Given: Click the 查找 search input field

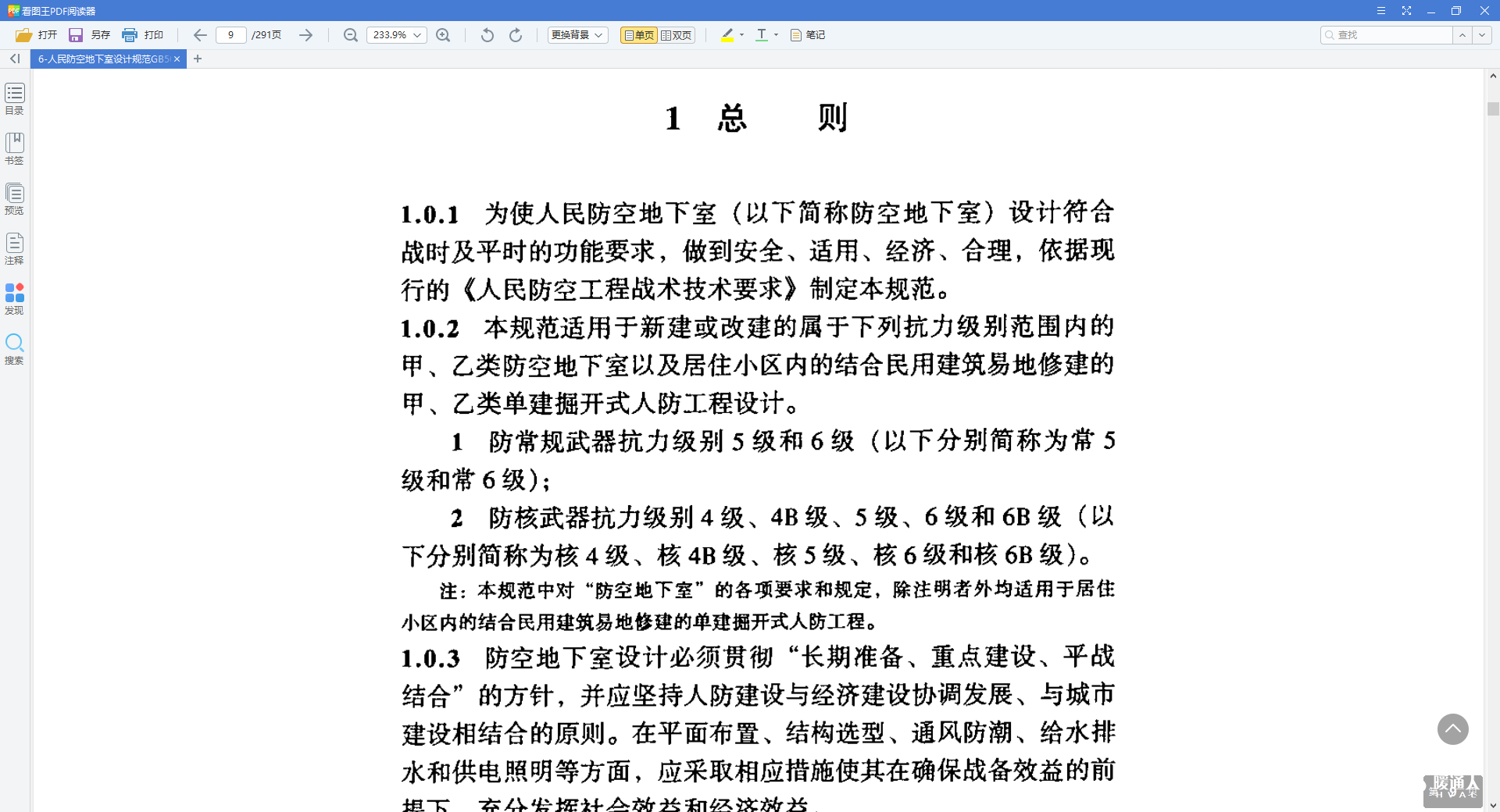Looking at the screenshot, I should (x=1386, y=35).
